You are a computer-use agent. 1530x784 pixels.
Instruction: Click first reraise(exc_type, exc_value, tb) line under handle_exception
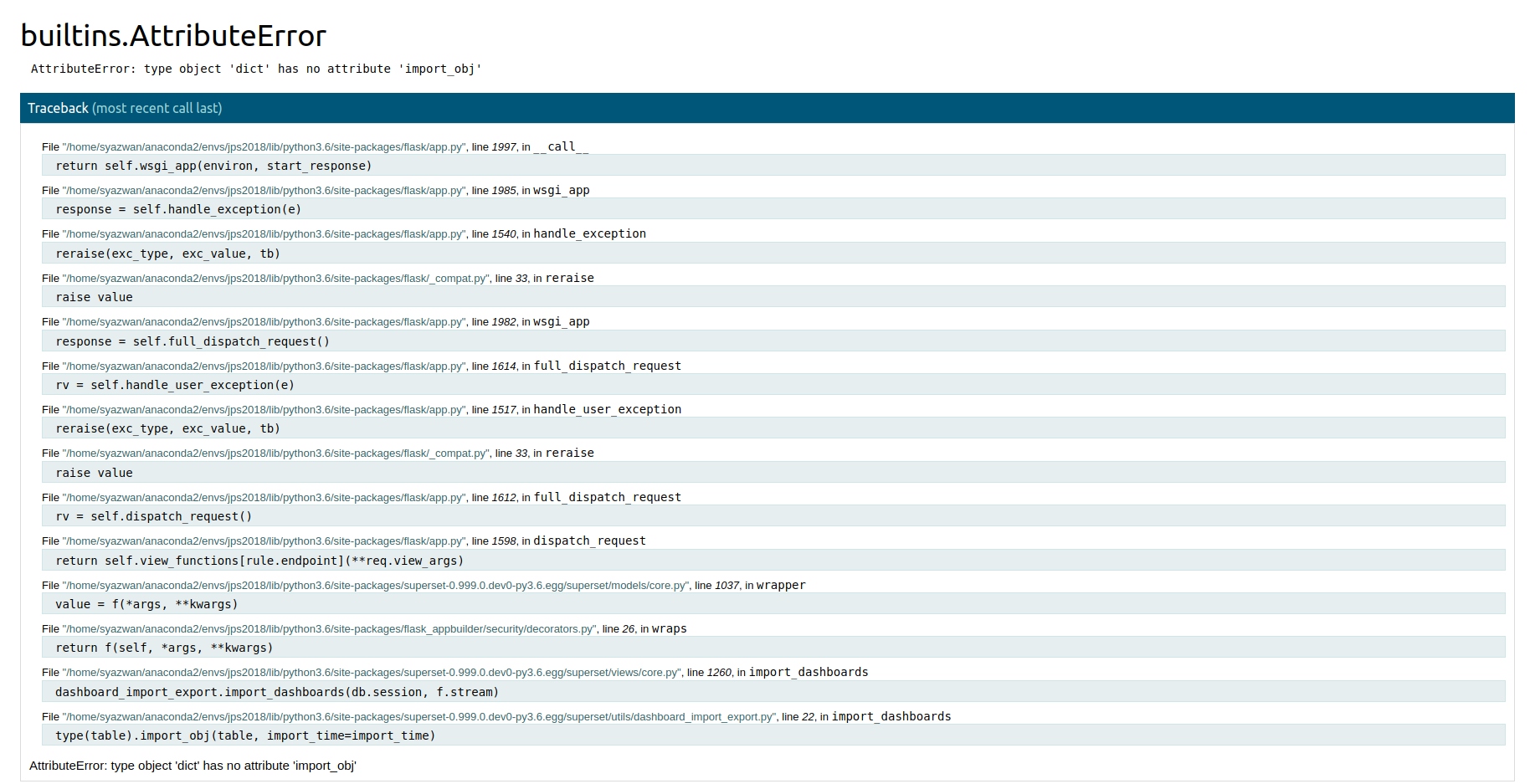point(773,254)
